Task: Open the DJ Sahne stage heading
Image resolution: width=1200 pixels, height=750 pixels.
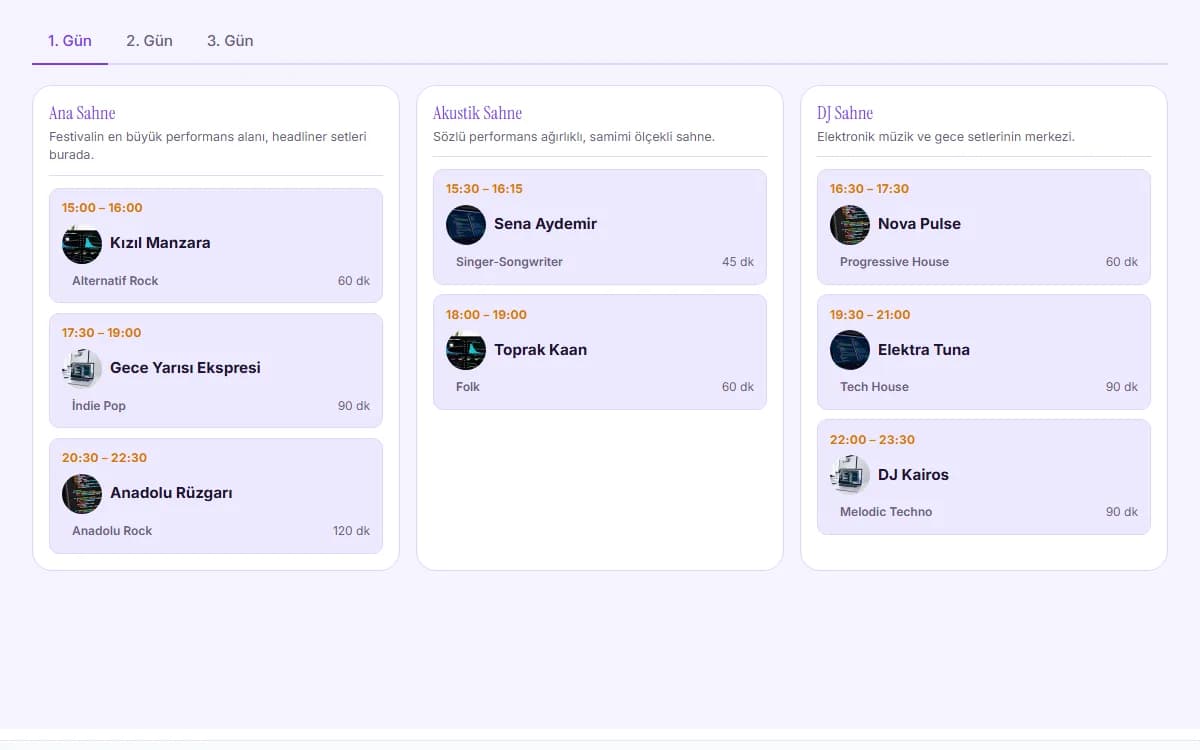Action: tap(845, 113)
